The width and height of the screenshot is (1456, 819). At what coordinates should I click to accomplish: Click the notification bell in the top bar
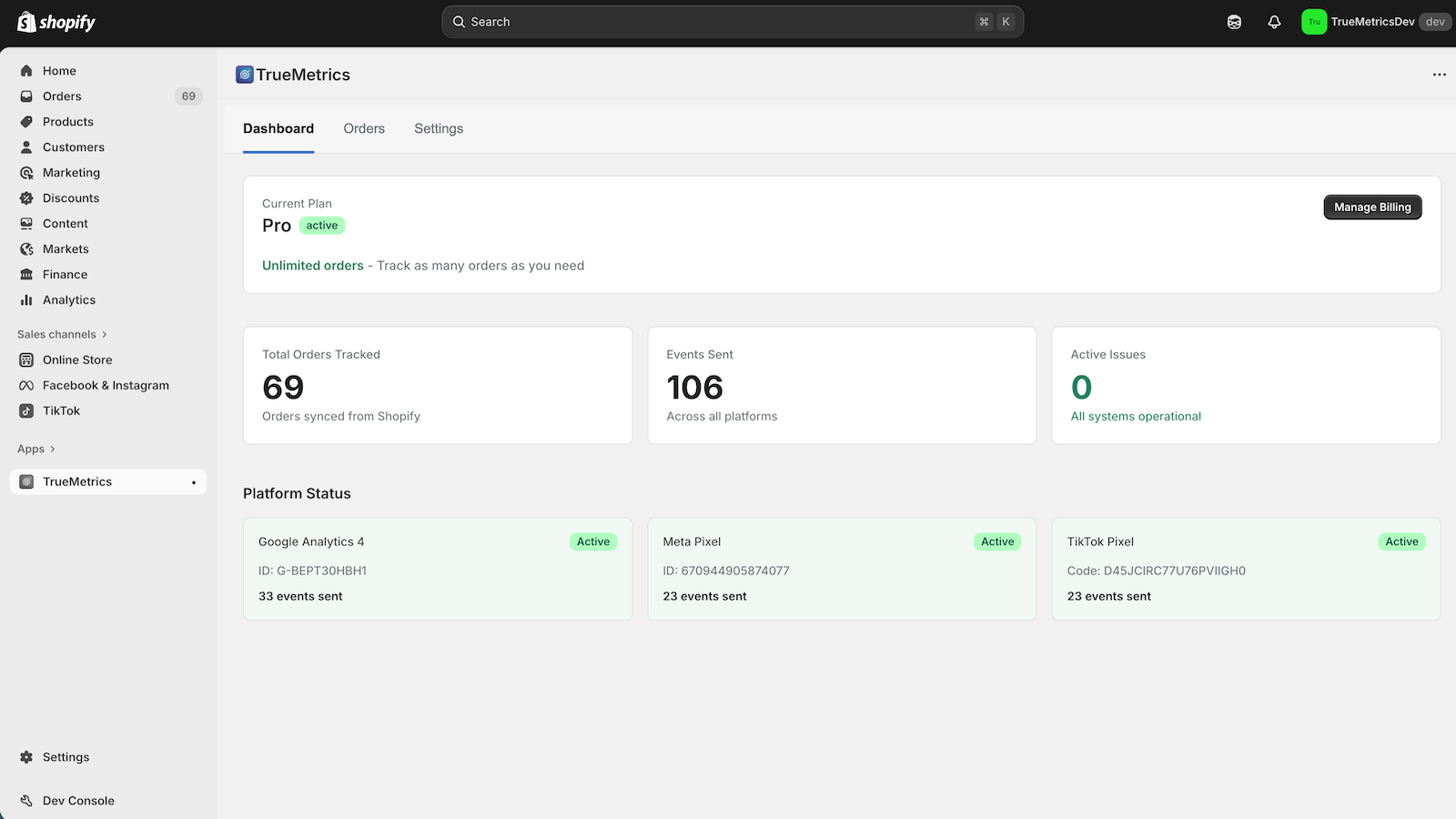point(1274,21)
